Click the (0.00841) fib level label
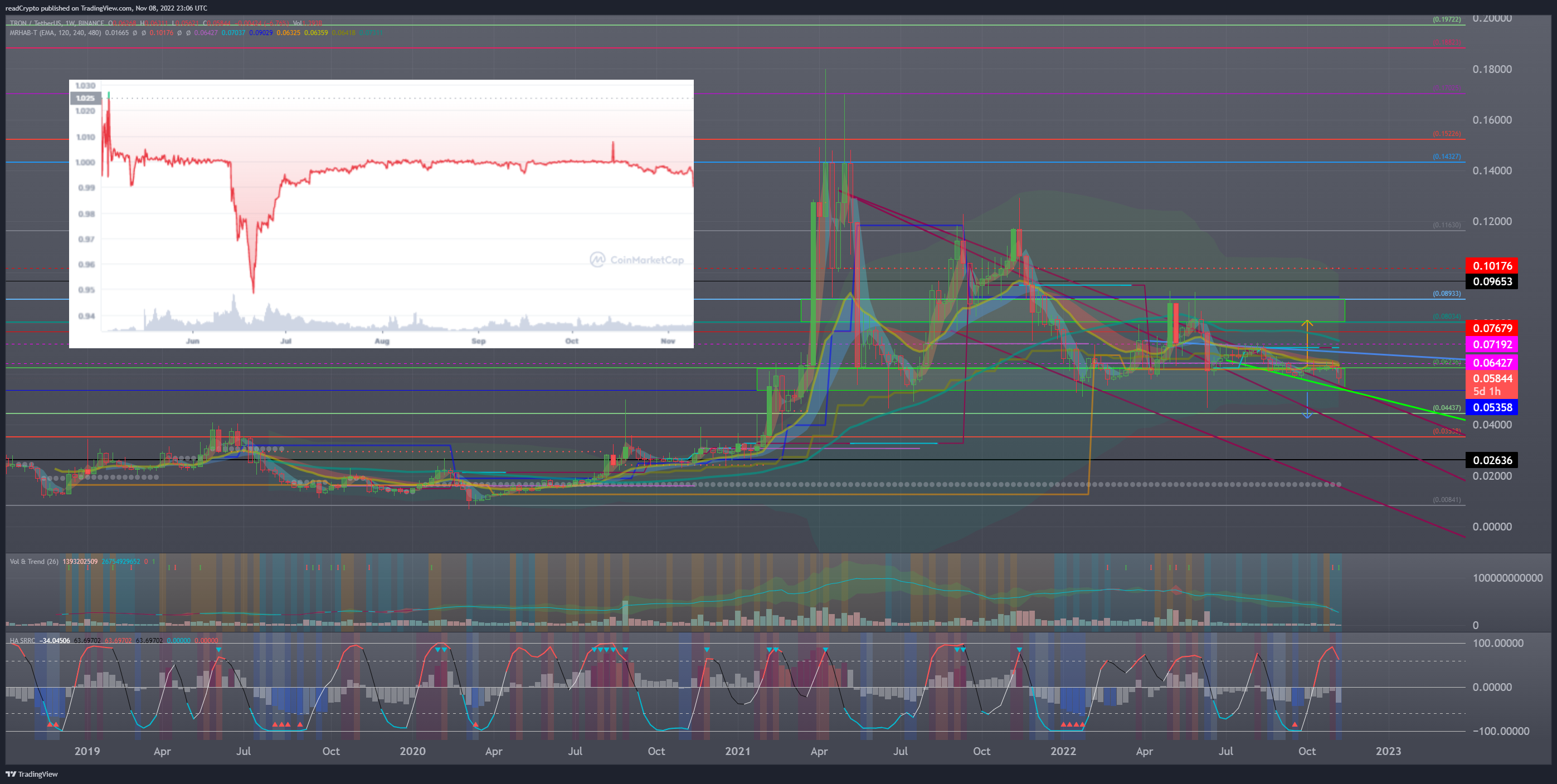The image size is (1557, 784). click(x=1447, y=500)
